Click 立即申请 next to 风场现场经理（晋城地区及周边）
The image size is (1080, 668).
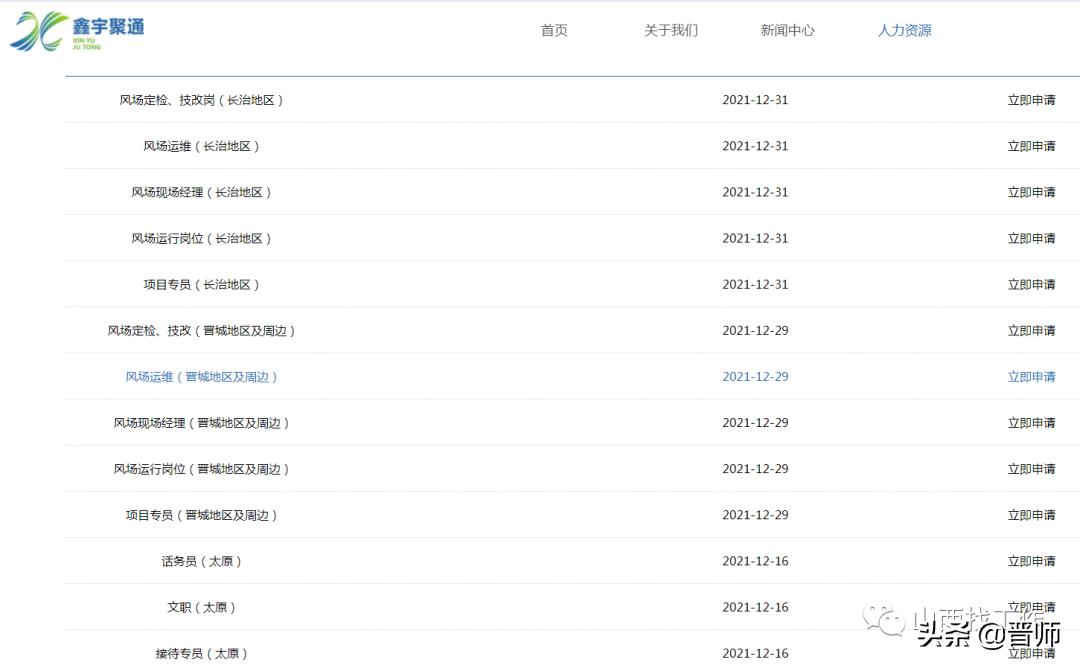1031,423
